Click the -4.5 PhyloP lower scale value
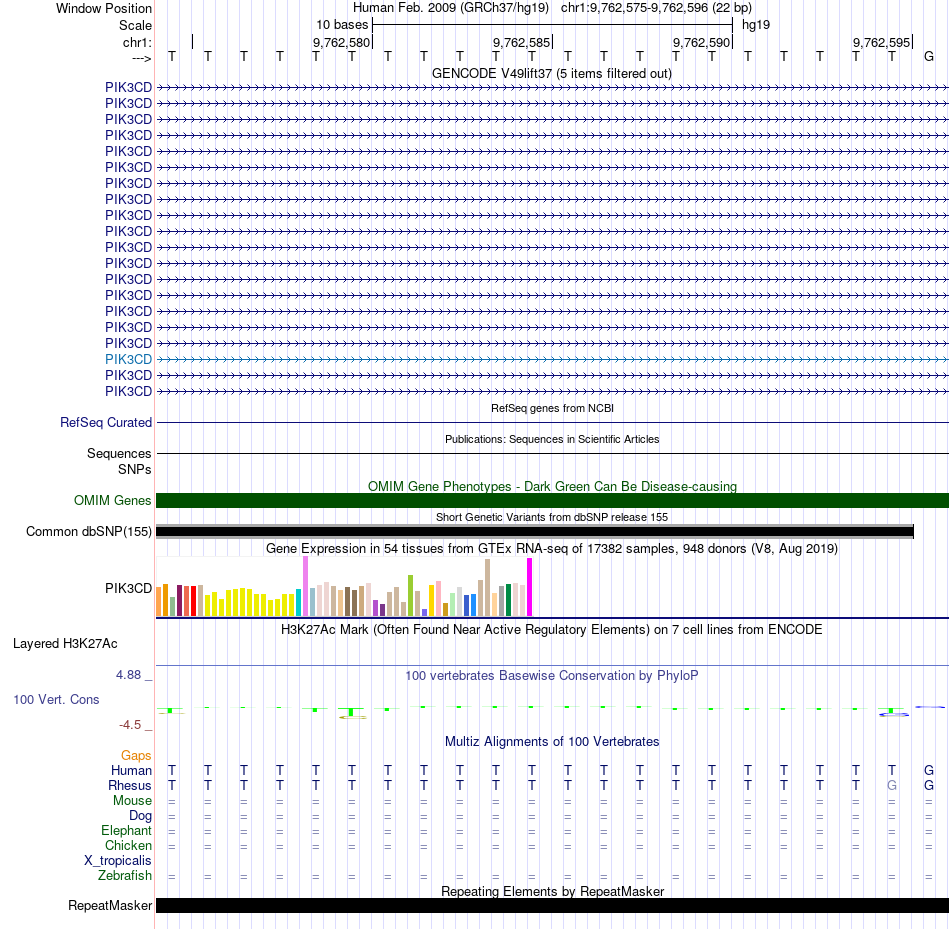The height and width of the screenshot is (929, 950). point(130,725)
